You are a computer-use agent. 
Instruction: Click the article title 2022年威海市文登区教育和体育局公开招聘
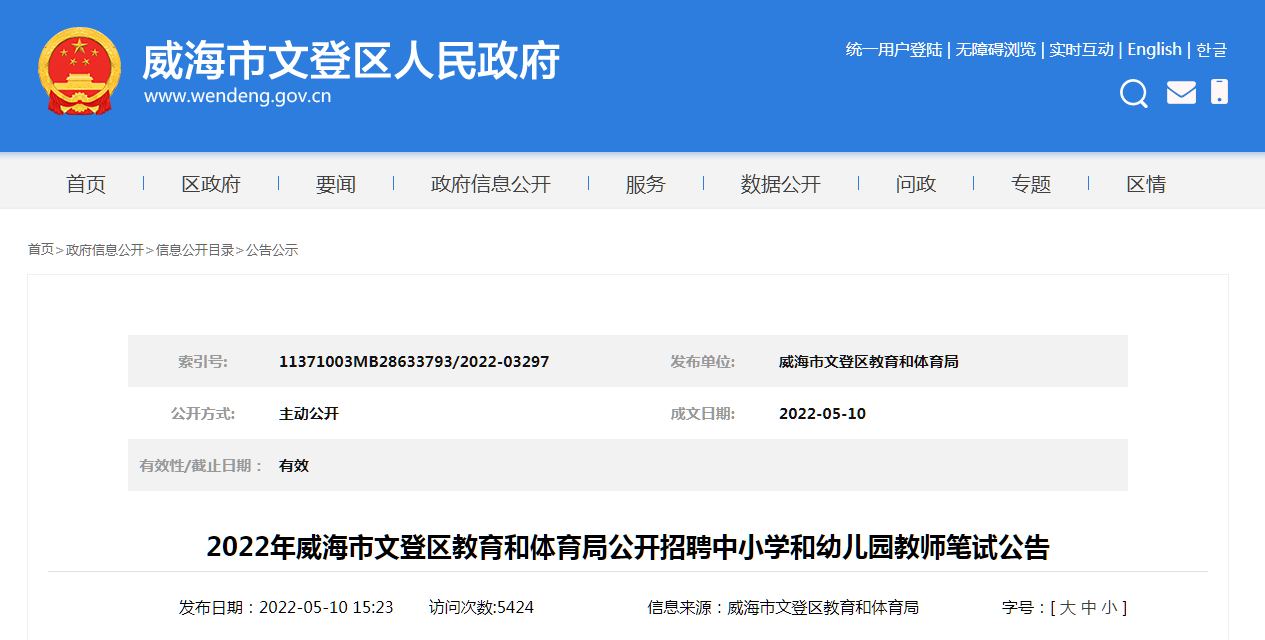[628, 547]
